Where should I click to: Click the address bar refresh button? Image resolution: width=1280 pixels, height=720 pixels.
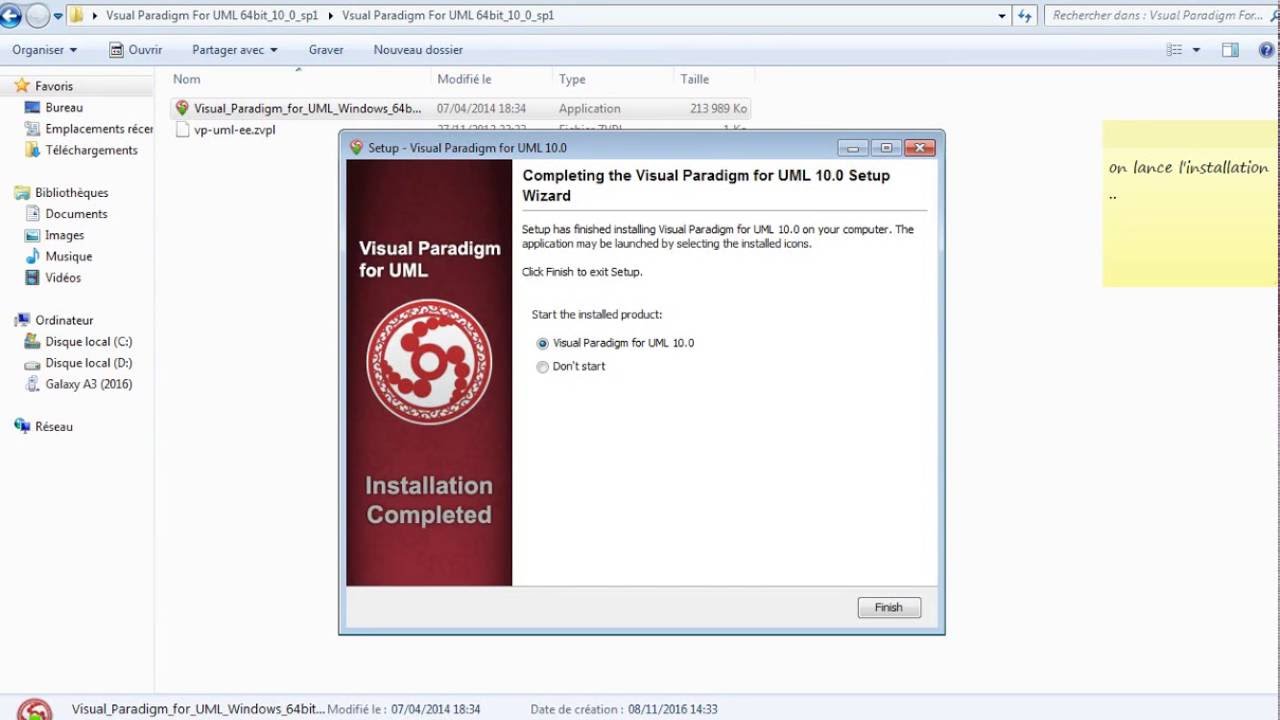pos(1025,16)
